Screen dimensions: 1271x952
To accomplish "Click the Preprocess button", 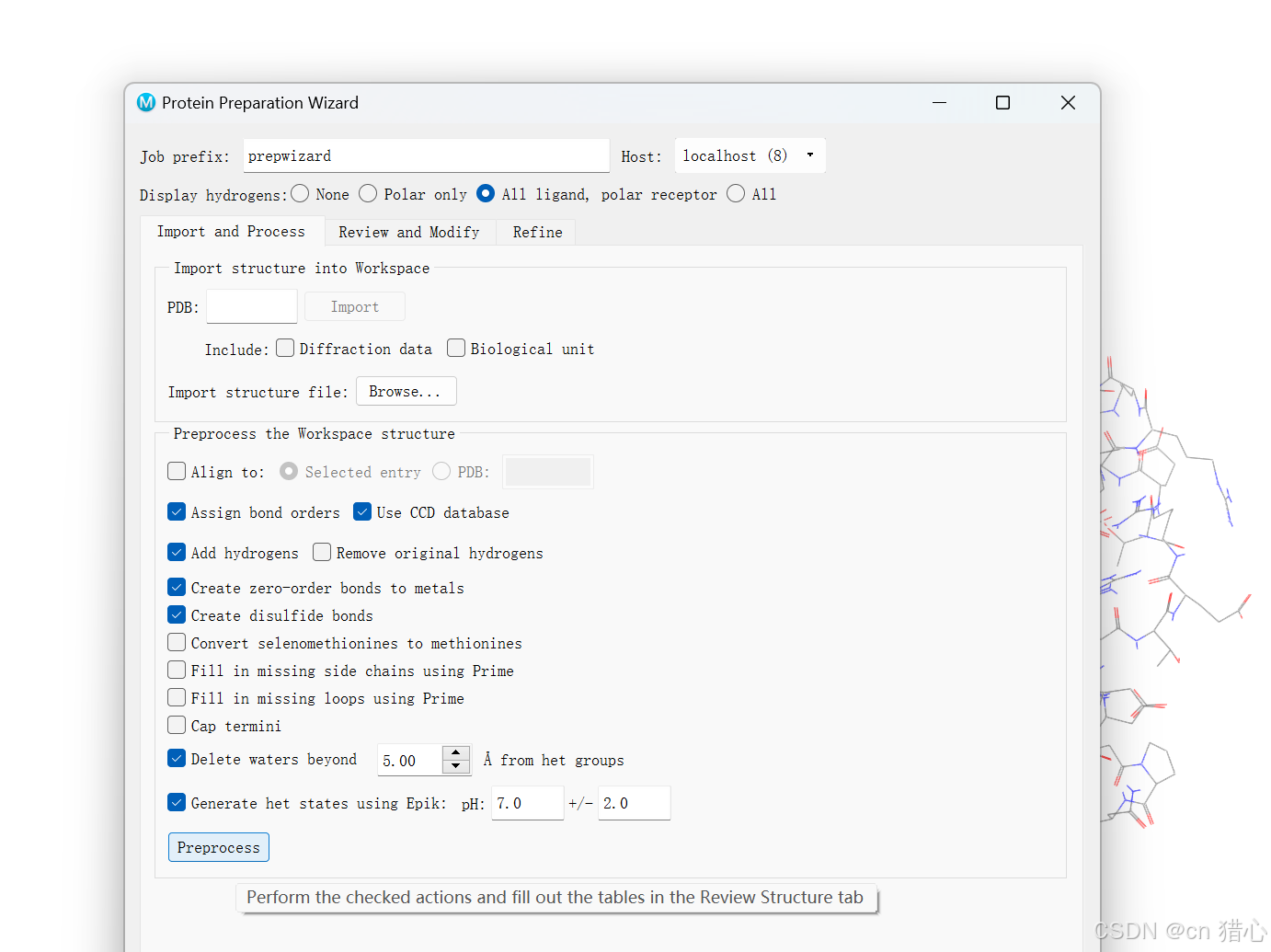I will pos(219,847).
